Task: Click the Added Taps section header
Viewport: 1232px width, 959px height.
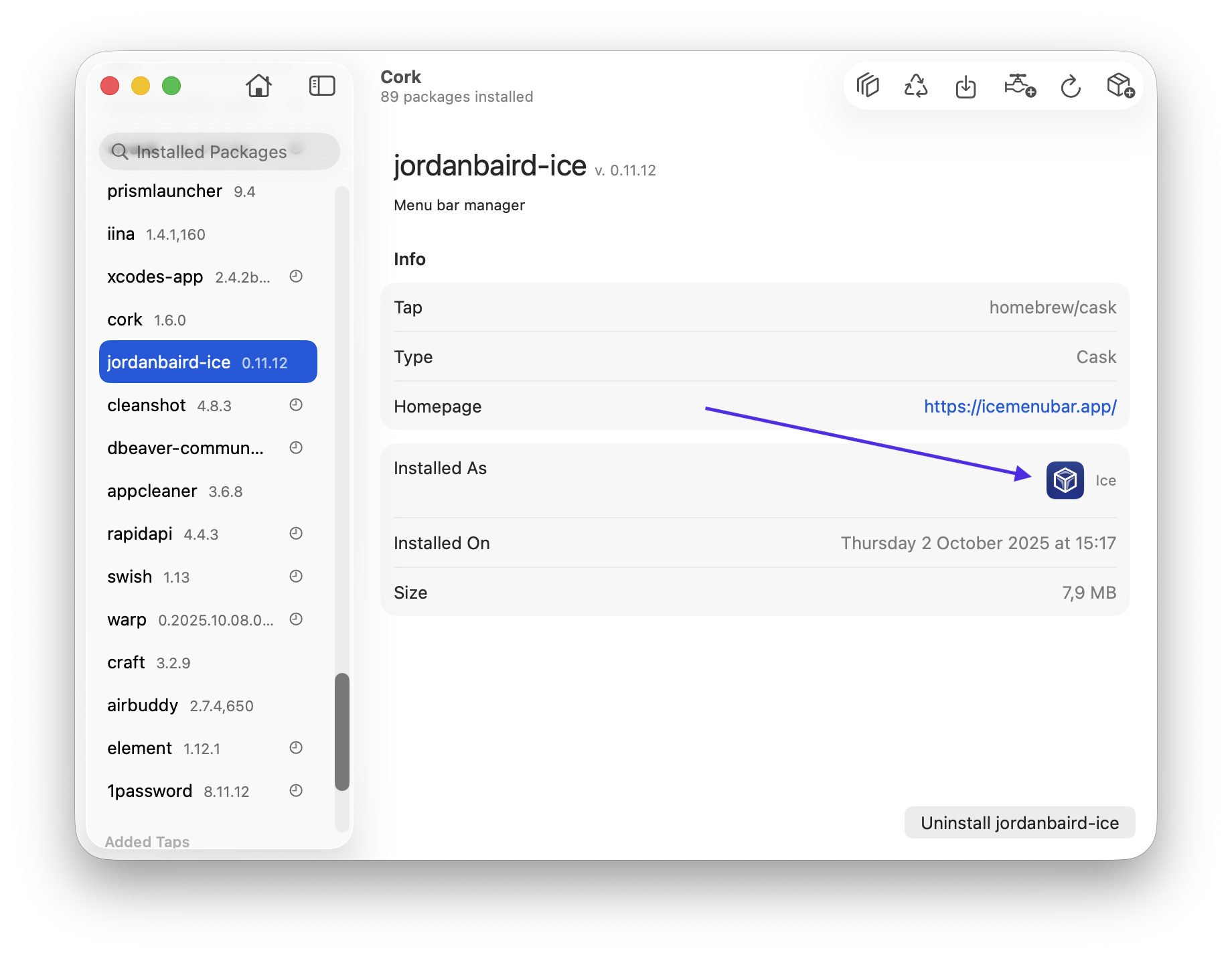Action: [147, 841]
